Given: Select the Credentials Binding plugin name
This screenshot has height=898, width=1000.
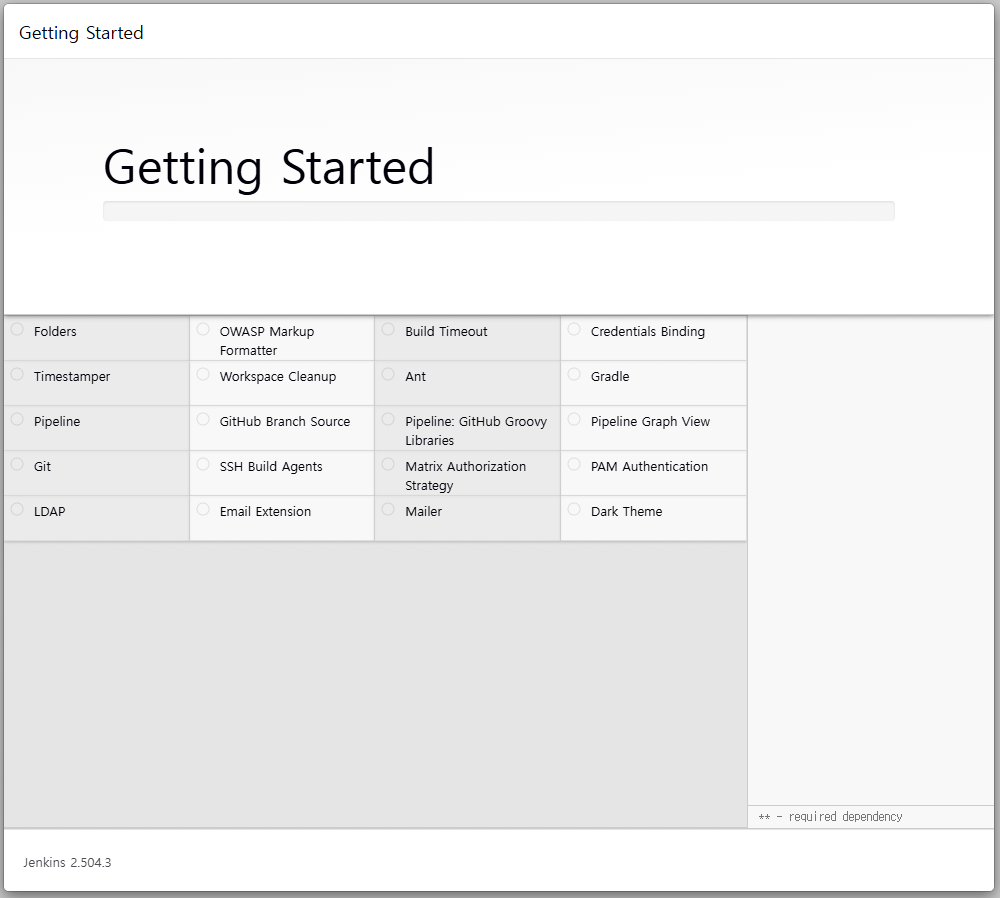Looking at the screenshot, I should pyautogui.click(x=647, y=332).
